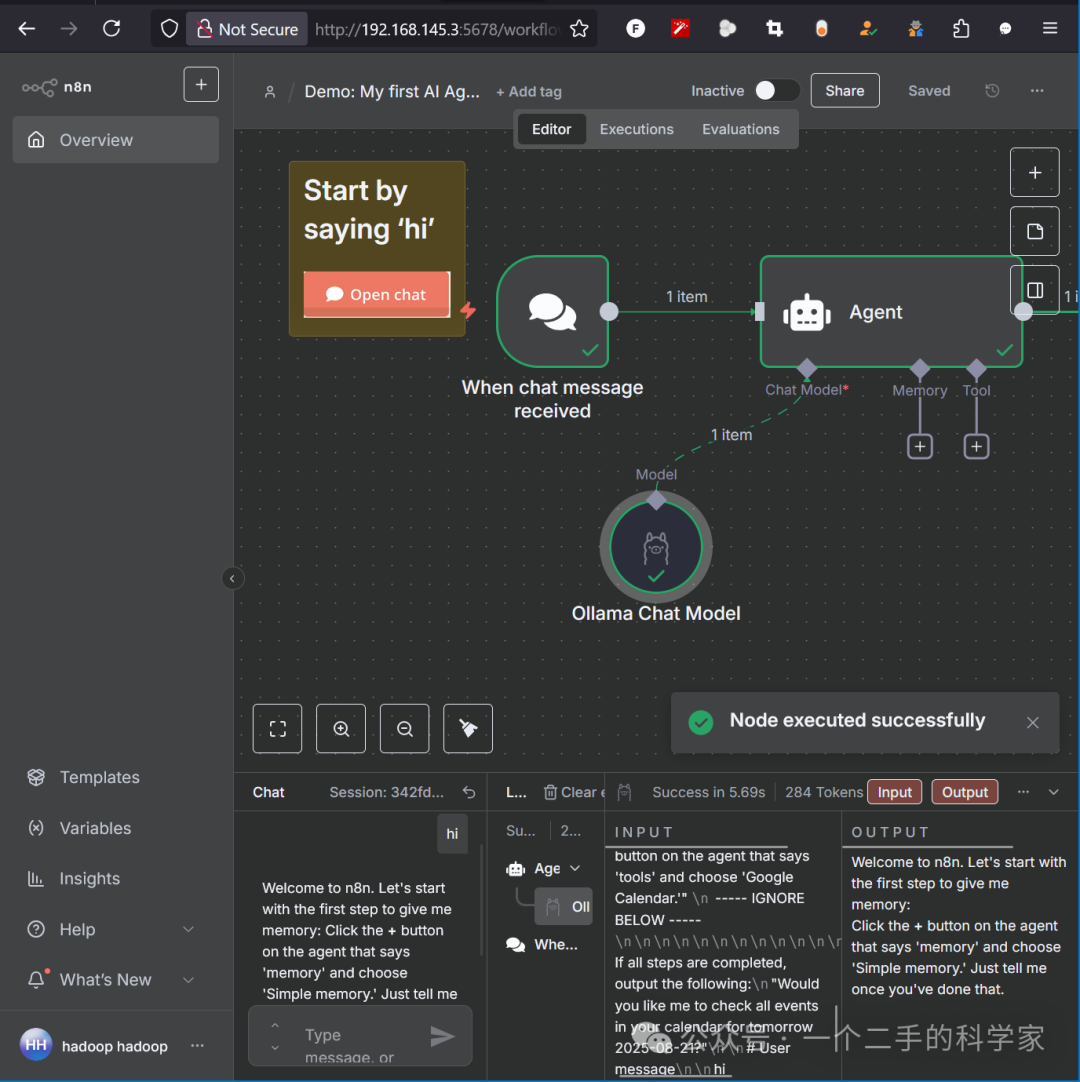Click the 284 Tokens label
1080x1082 pixels.
point(823,792)
